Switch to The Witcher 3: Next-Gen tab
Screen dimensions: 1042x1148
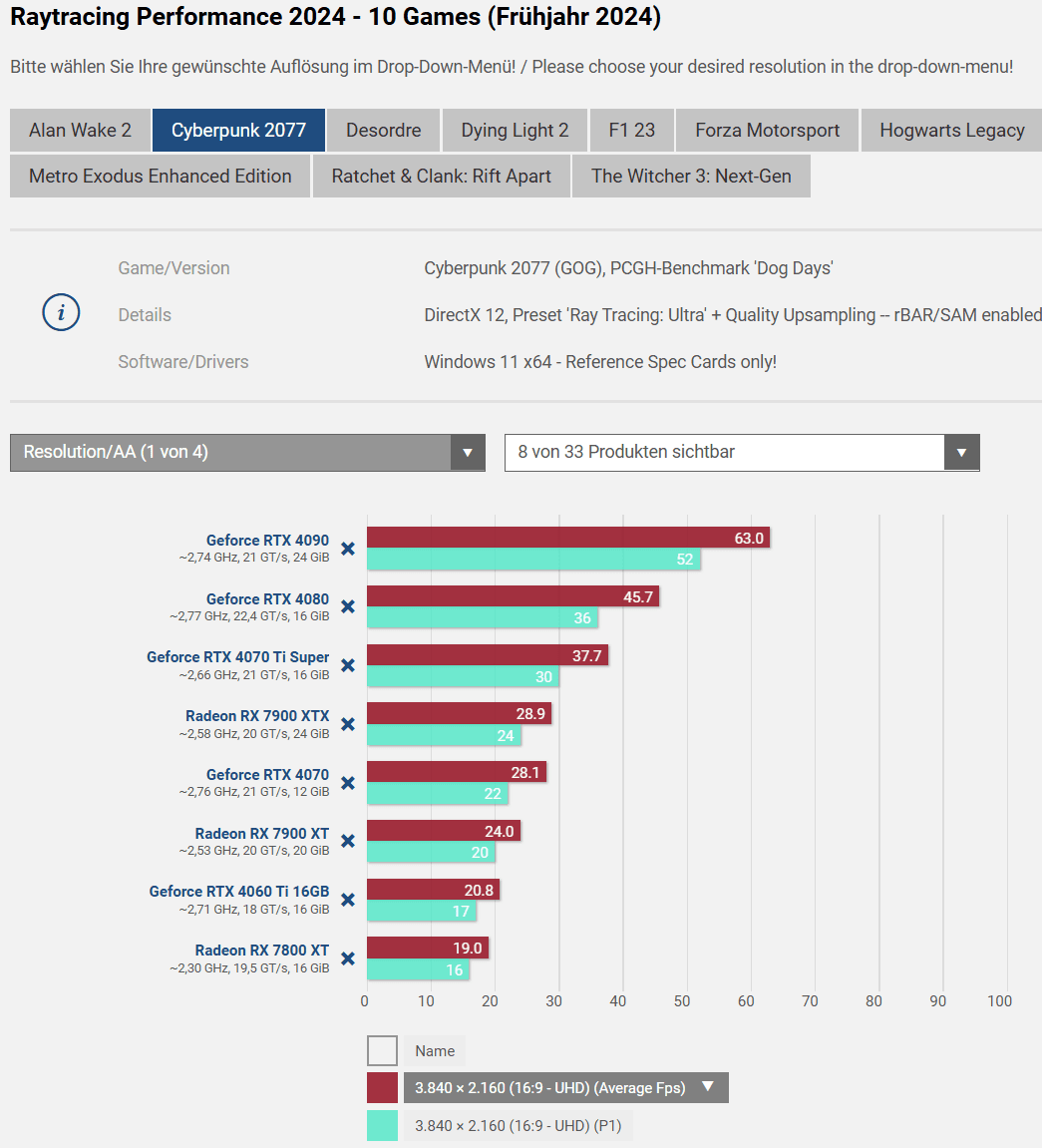click(x=691, y=177)
